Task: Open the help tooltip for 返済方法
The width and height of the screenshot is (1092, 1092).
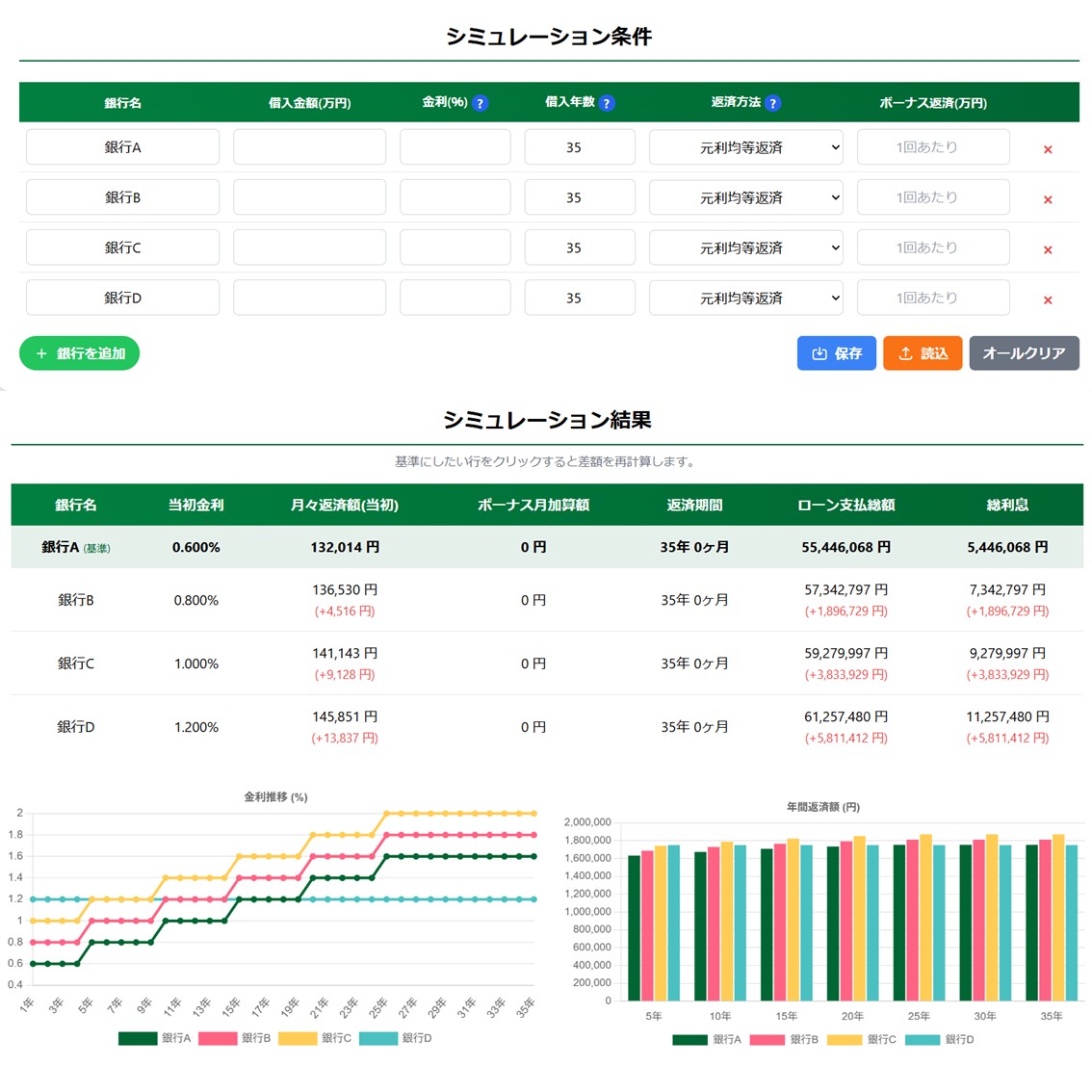Action: tap(772, 103)
